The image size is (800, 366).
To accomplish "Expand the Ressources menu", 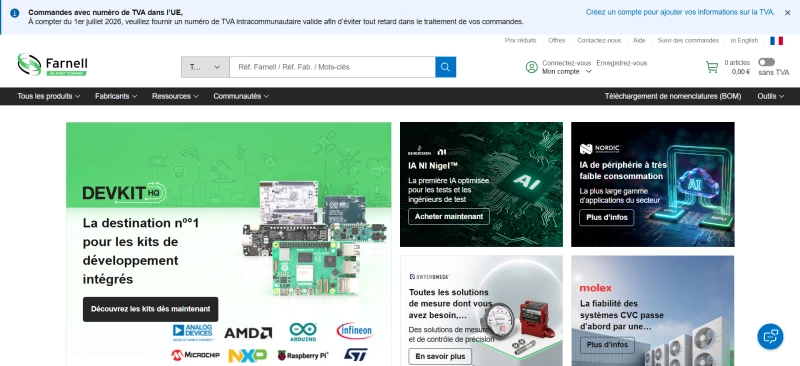I will click(x=175, y=96).
